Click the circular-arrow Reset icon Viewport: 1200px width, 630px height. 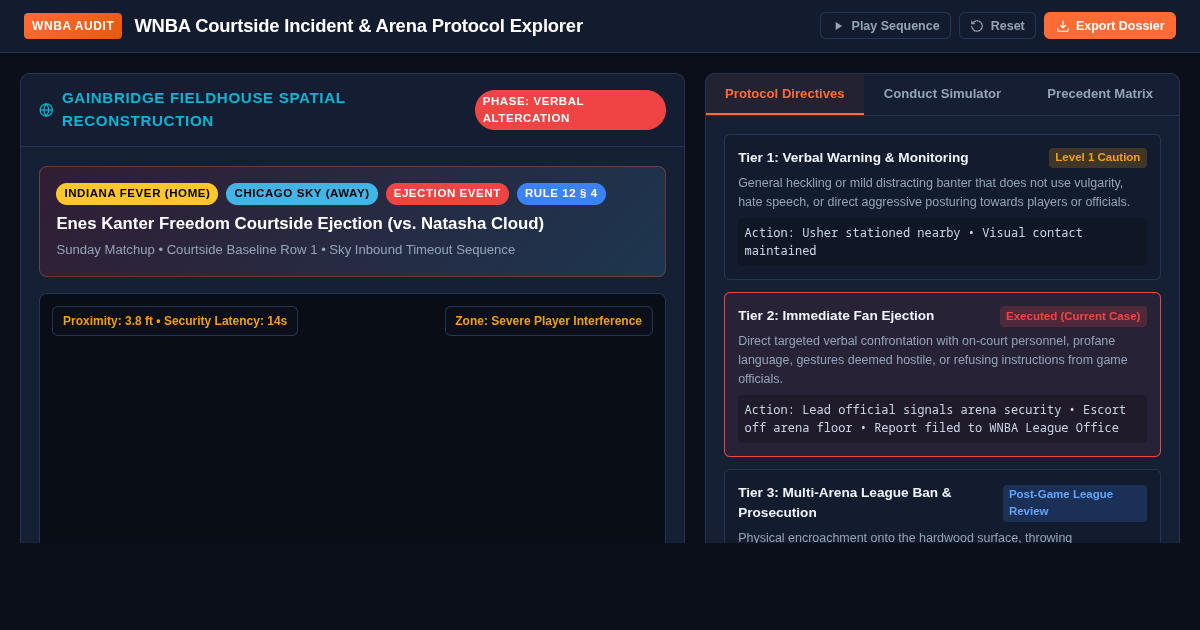coord(977,26)
